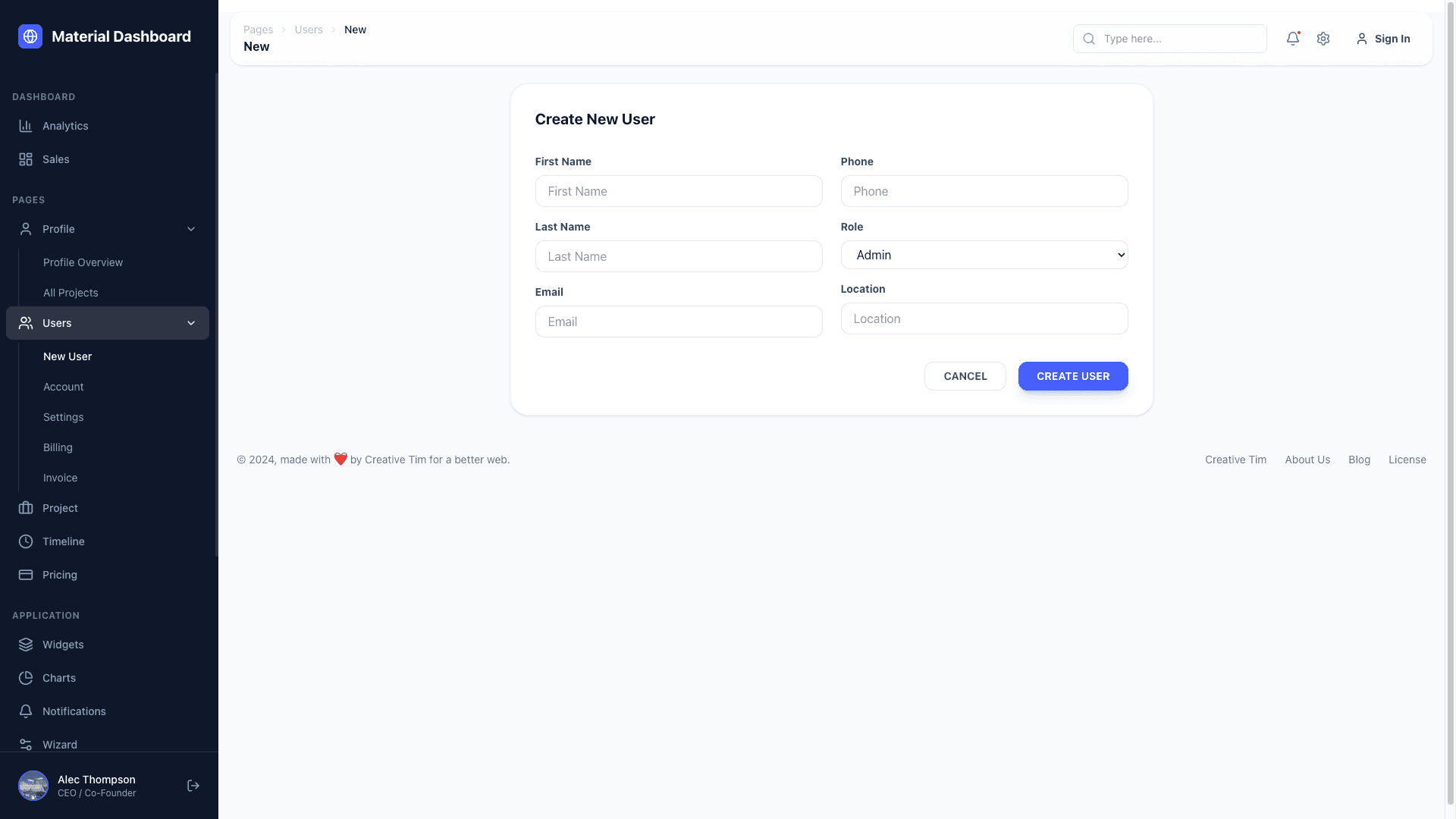1456x819 pixels.
Task: Click the Charts icon in sidebar
Action: tap(26, 678)
